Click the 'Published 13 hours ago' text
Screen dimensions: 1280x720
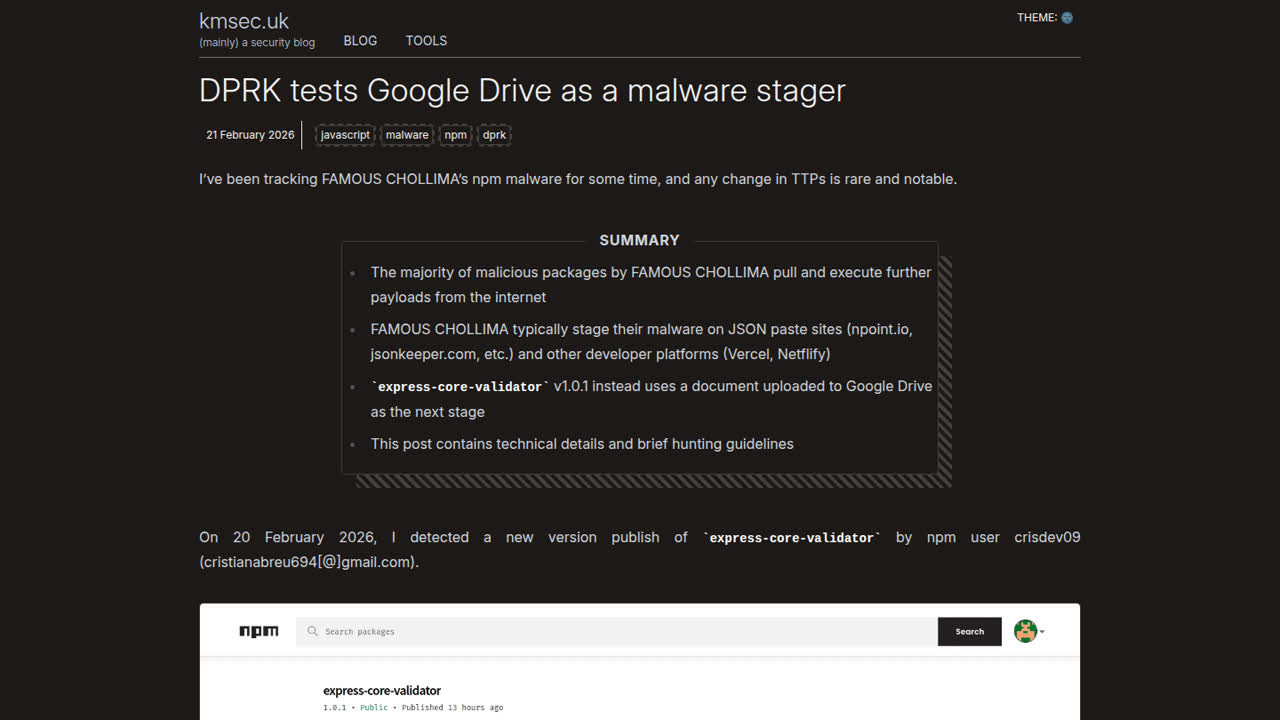tap(452, 708)
